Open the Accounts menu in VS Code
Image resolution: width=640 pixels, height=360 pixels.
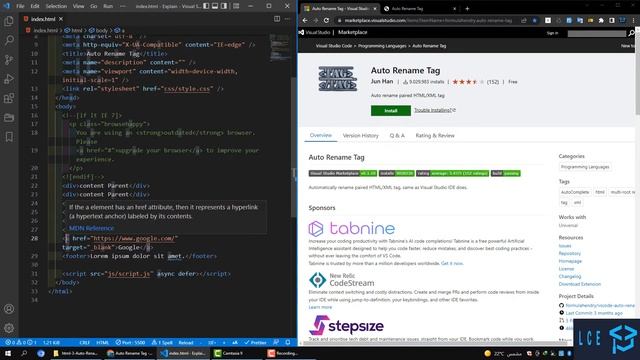(9, 309)
